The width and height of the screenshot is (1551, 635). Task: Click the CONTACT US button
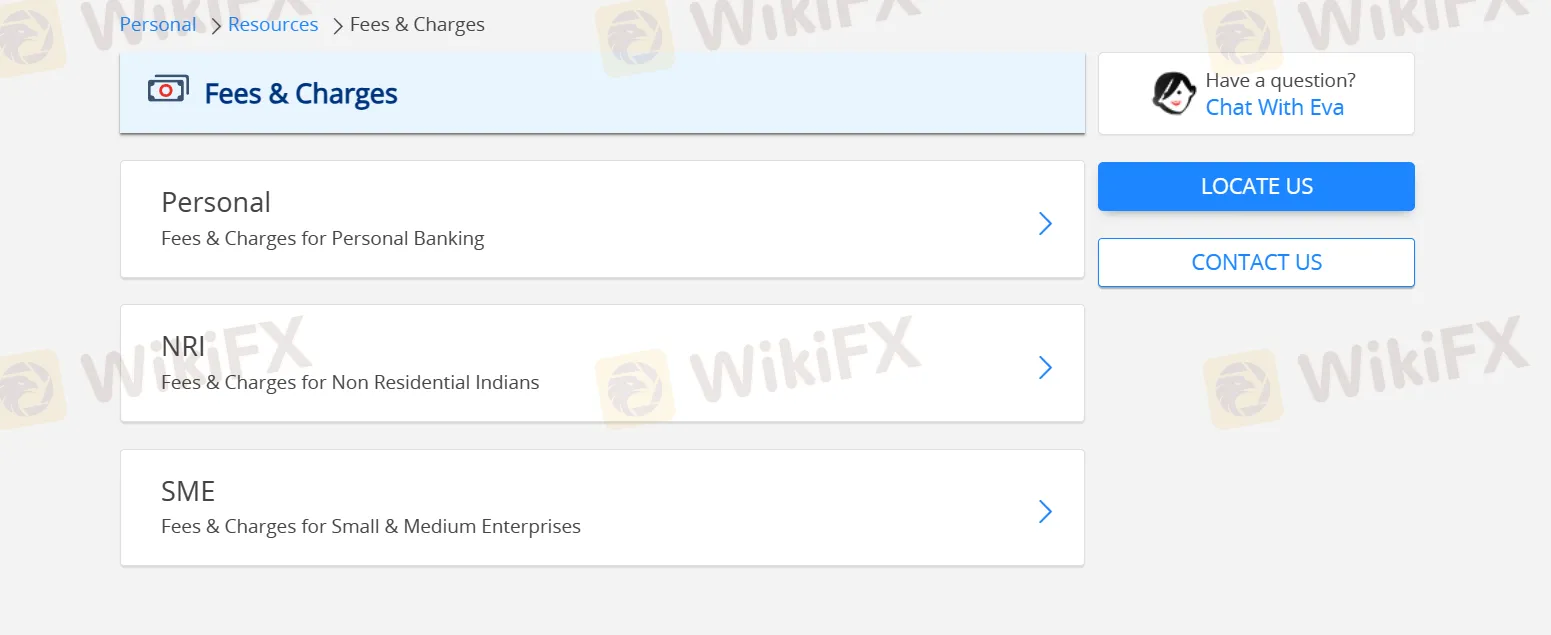[1256, 262]
